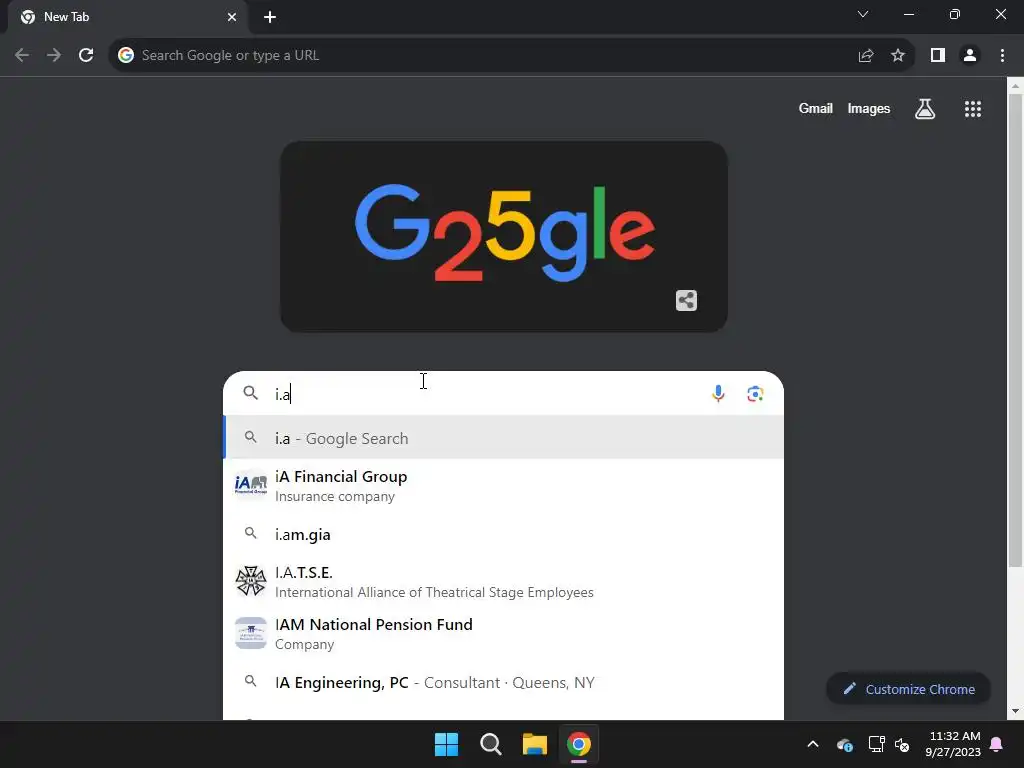Open network status tray icon

(x=876, y=744)
